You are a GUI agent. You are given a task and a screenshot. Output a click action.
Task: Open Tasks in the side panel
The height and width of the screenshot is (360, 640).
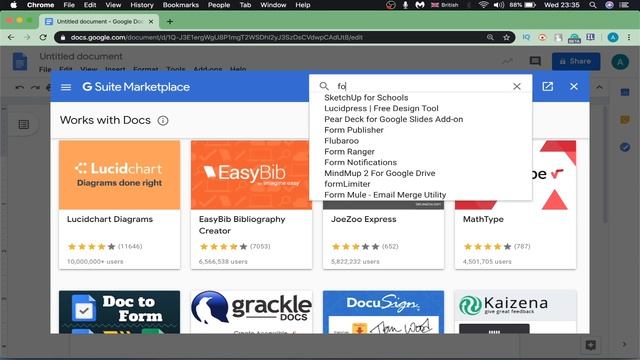pos(625,147)
